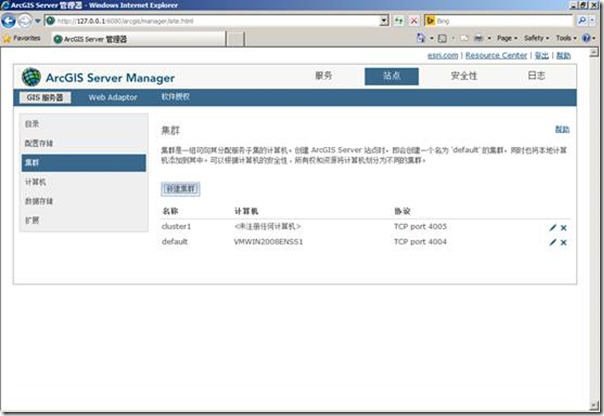This screenshot has width=604, height=416.
Task: Switch to the 日志 Logs tab
Action: click(536, 76)
